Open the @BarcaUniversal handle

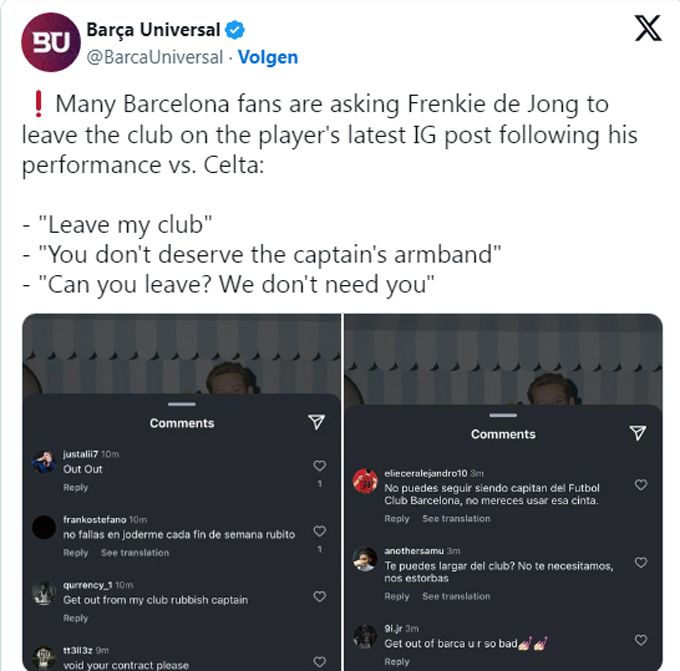coord(155,57)
